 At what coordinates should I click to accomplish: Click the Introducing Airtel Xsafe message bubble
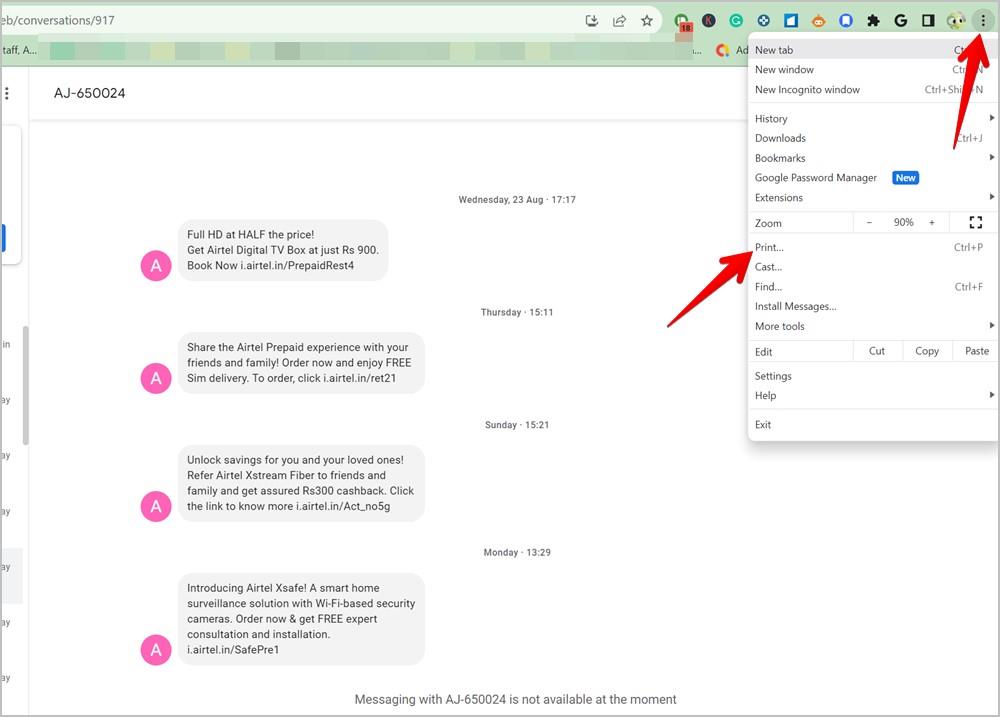coord(301,619)
